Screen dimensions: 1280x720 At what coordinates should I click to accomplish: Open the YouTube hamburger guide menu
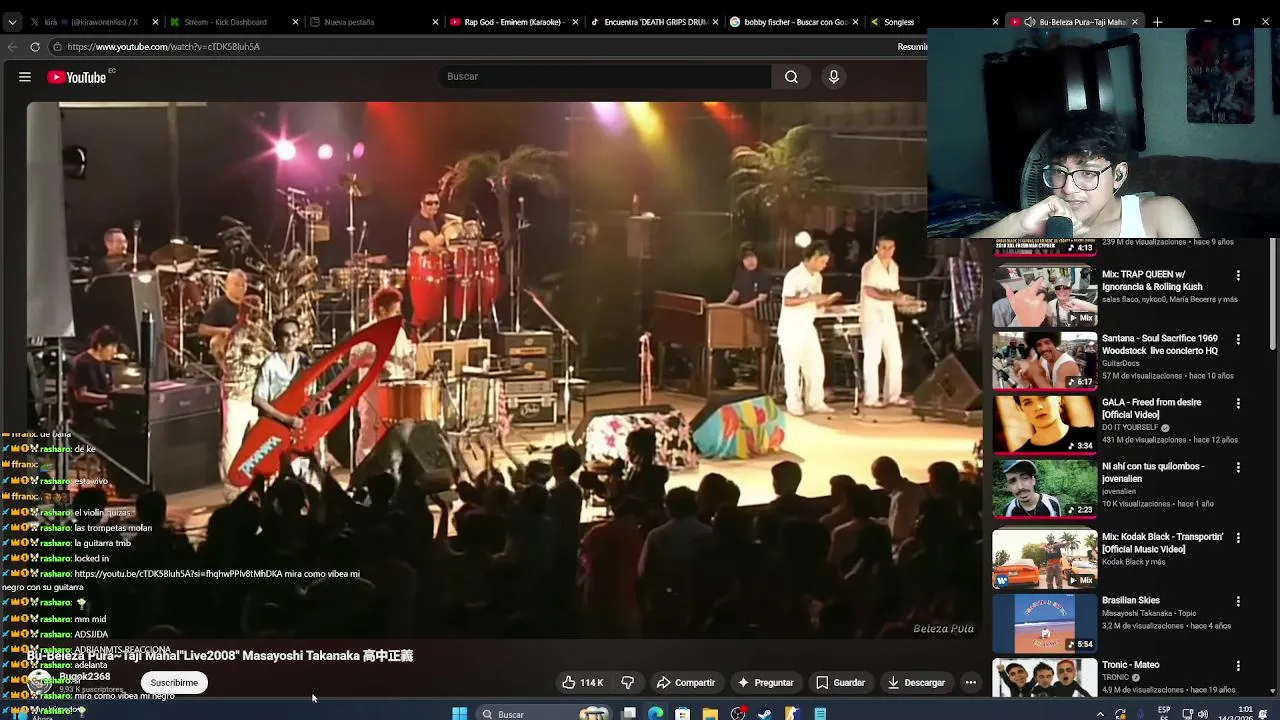pyautogui.click(x=25, y=77)
